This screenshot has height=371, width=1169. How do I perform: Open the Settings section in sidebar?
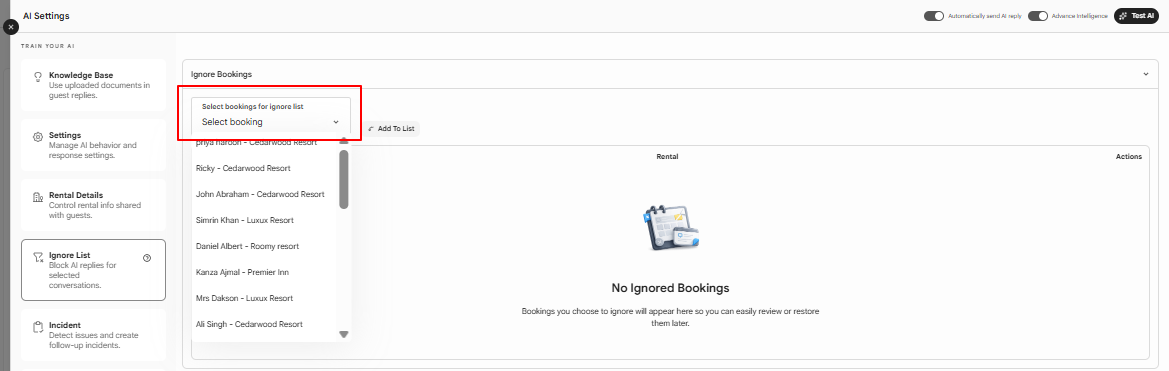[93, 145]
